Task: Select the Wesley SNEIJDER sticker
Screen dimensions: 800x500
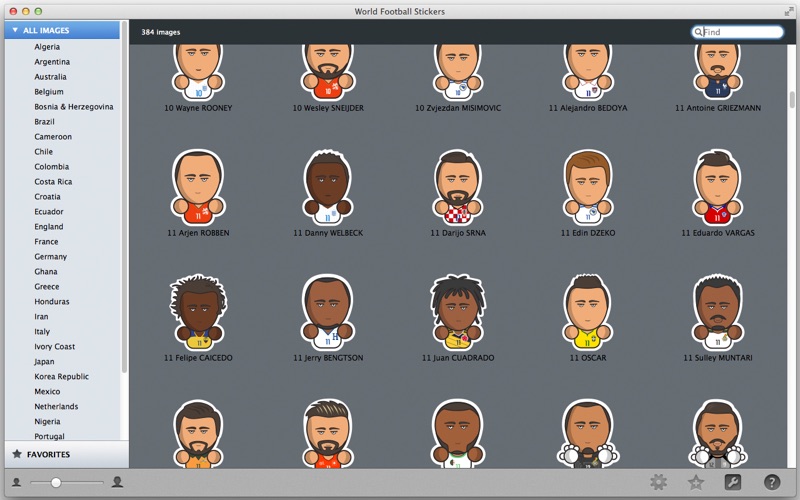Action: (x=328, y=73)
